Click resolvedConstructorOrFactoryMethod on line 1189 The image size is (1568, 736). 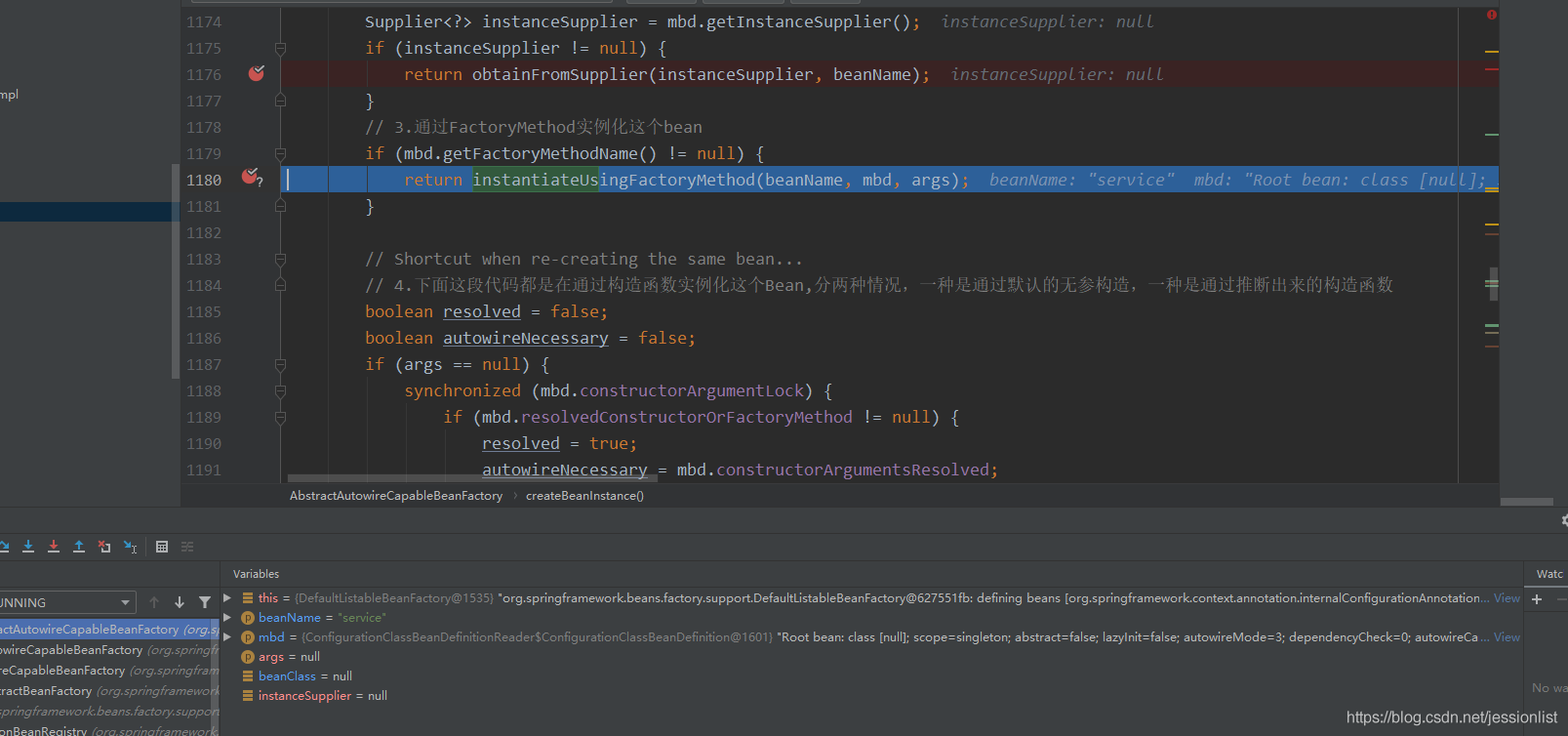[687, 417]
